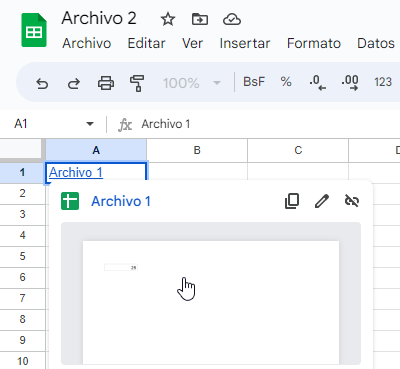The width and height of the screenshot is (400, 369).
Task: Print the spreadsheet
Action: coord(106,83)
